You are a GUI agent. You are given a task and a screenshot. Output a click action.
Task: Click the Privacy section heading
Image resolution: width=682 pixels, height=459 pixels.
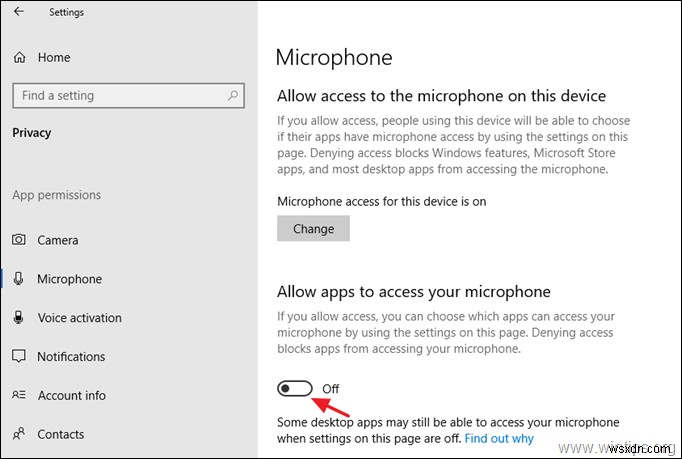click(32, 133)
